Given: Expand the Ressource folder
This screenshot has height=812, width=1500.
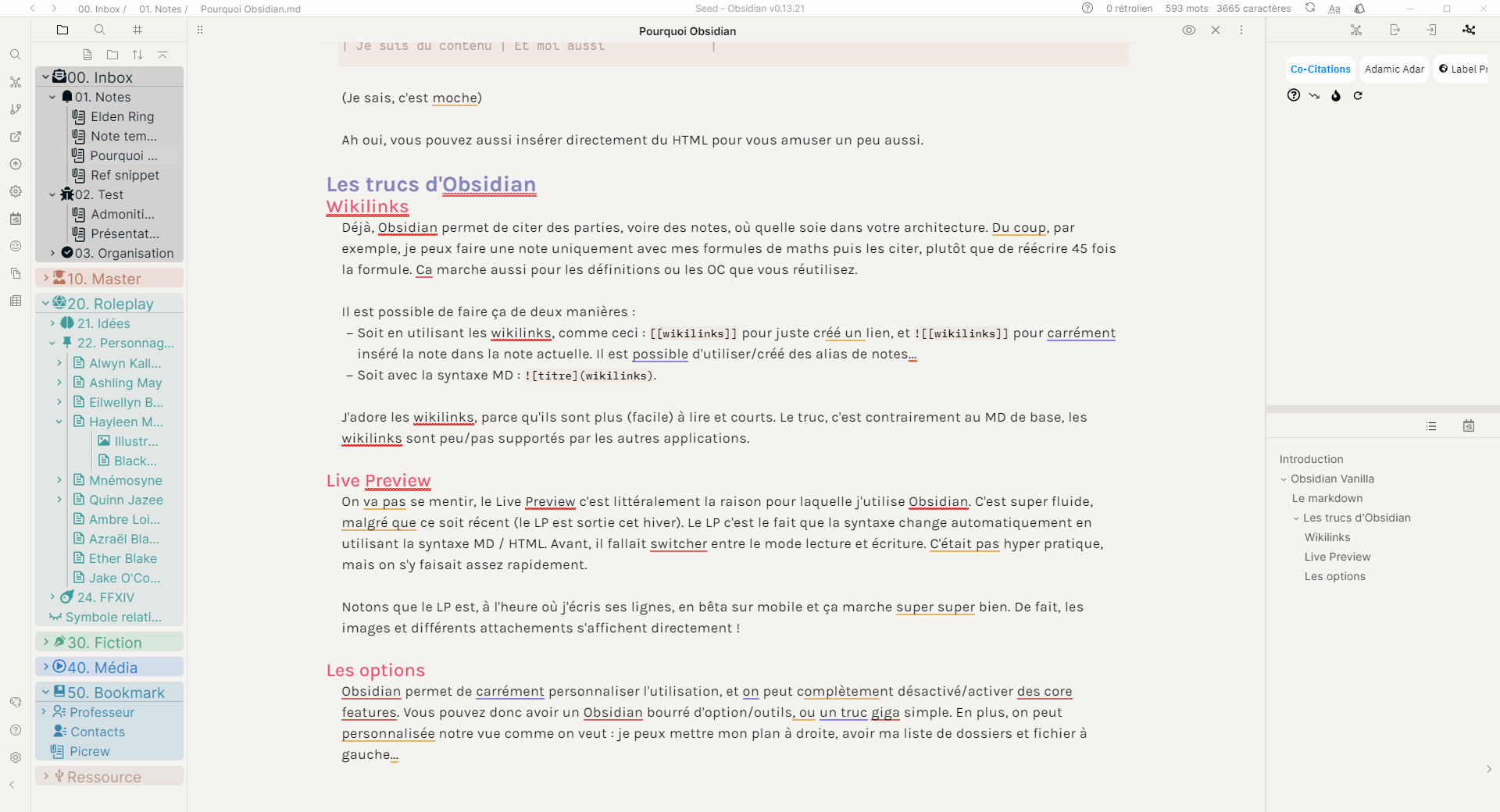Looking at the screenshot, I should click(45, 776).
